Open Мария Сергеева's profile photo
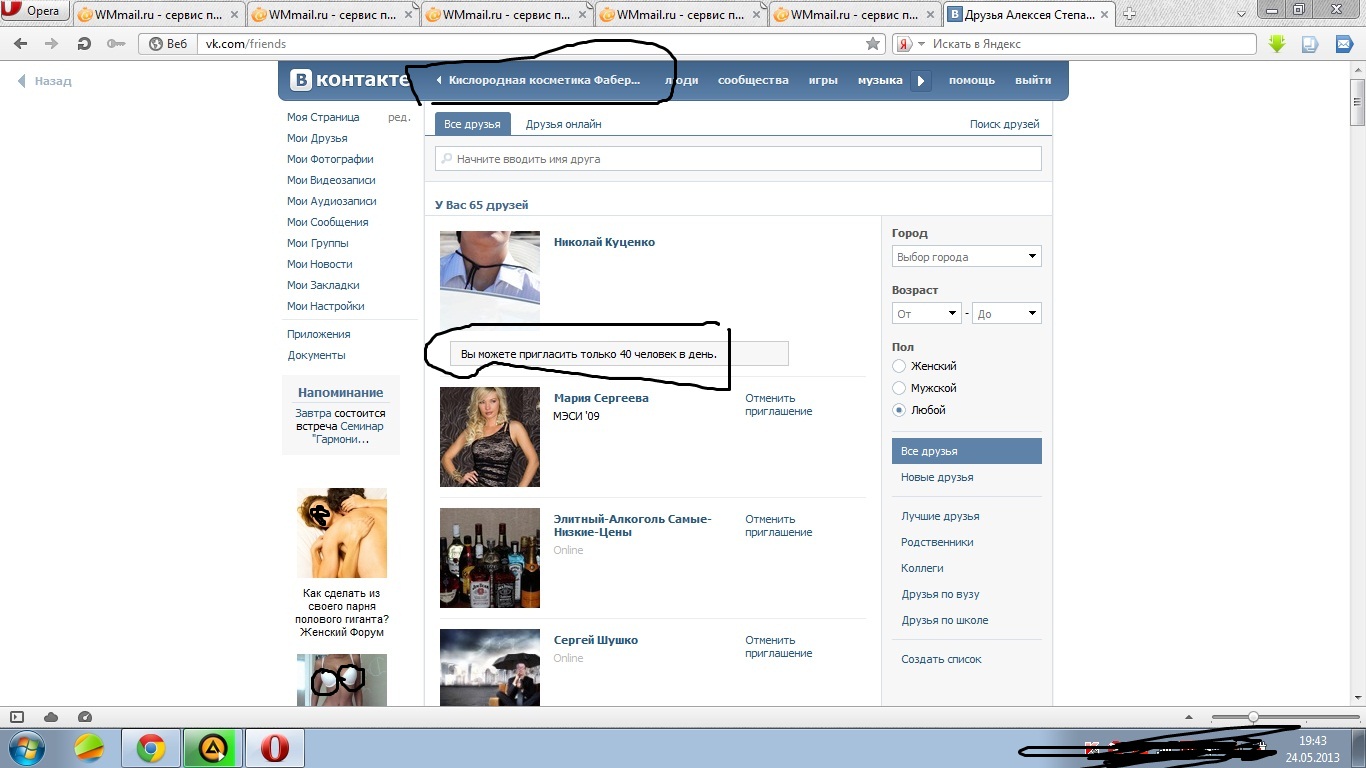The image size is (1366, 768). [490, 437]
